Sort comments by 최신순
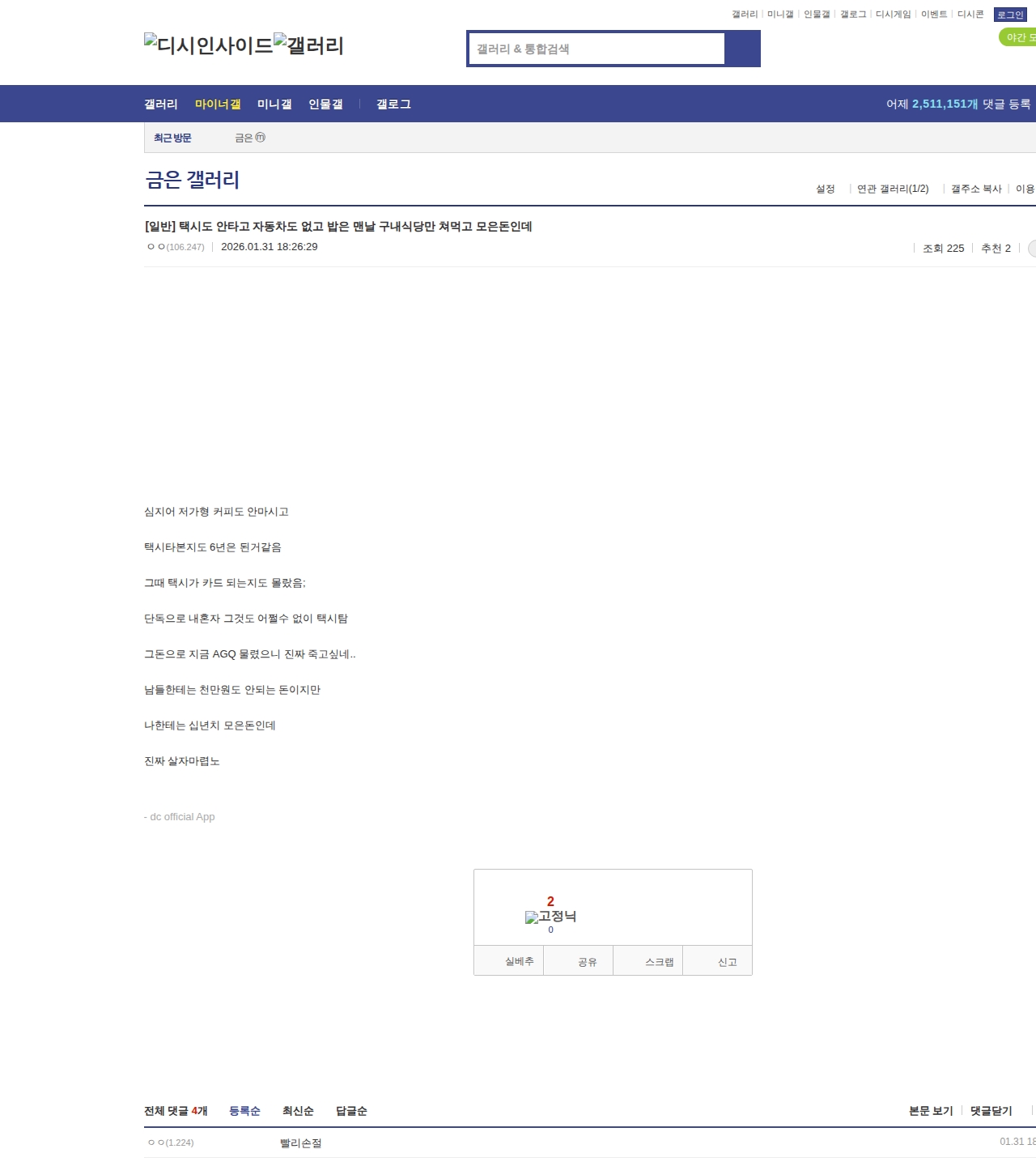Viewport: 1036px width, 1166px height. pos(298,1111)
